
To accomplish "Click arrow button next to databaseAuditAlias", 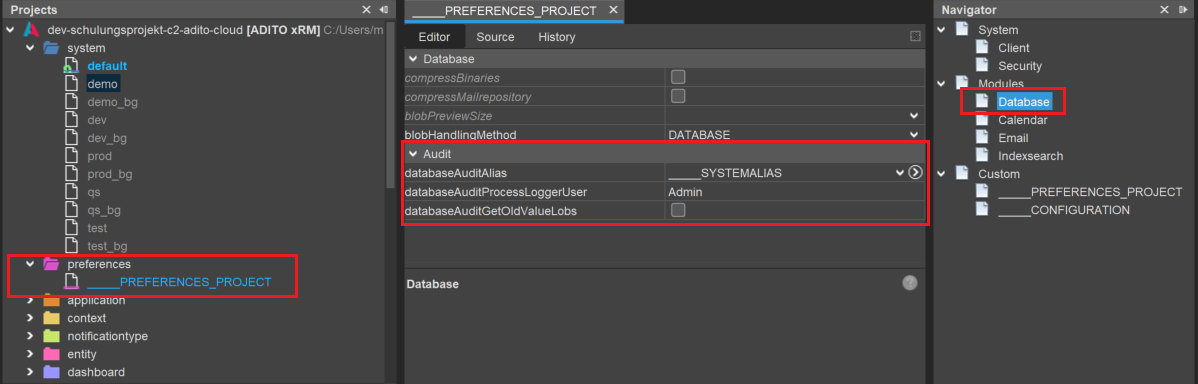I will click(x=915, y=173).
